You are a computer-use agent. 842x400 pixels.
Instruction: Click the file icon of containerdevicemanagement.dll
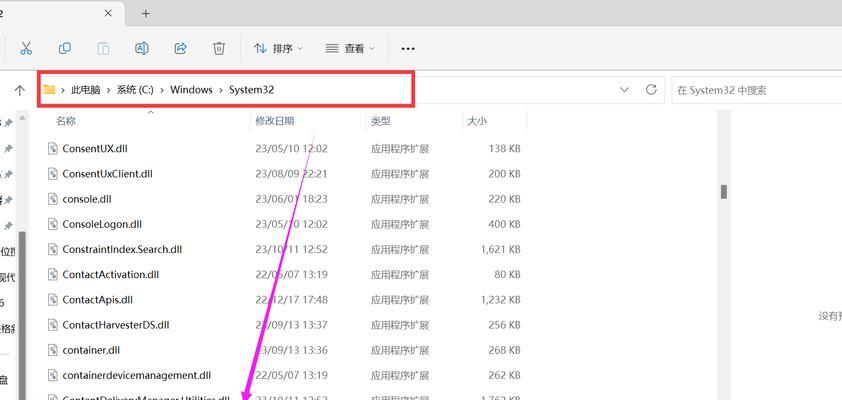tap(52, 375)
